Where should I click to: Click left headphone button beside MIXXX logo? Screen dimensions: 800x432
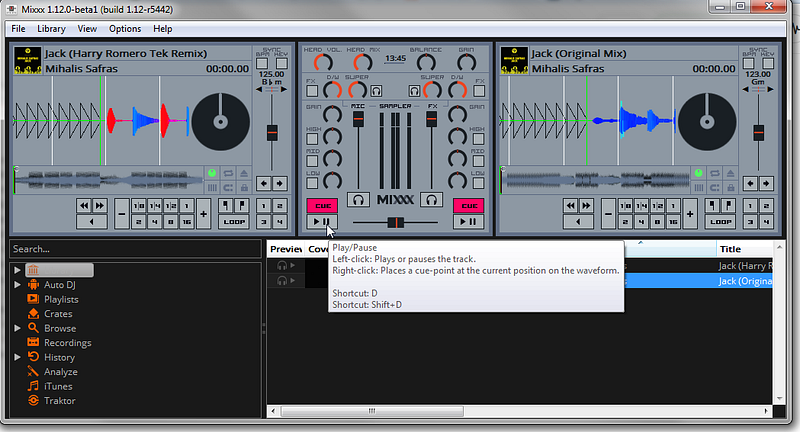358,200
